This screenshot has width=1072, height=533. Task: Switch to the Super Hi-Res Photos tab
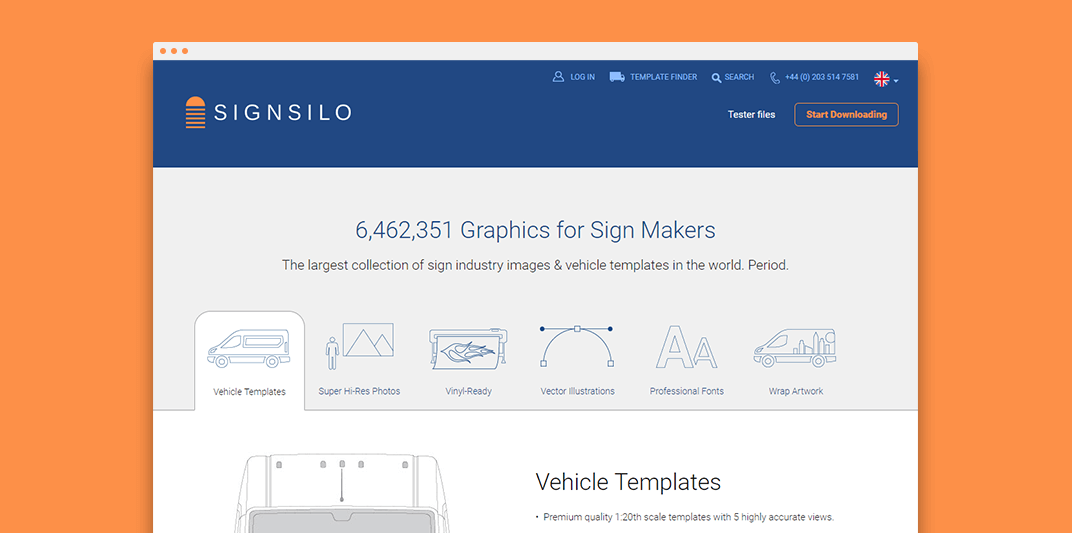(x=359, y=392)
